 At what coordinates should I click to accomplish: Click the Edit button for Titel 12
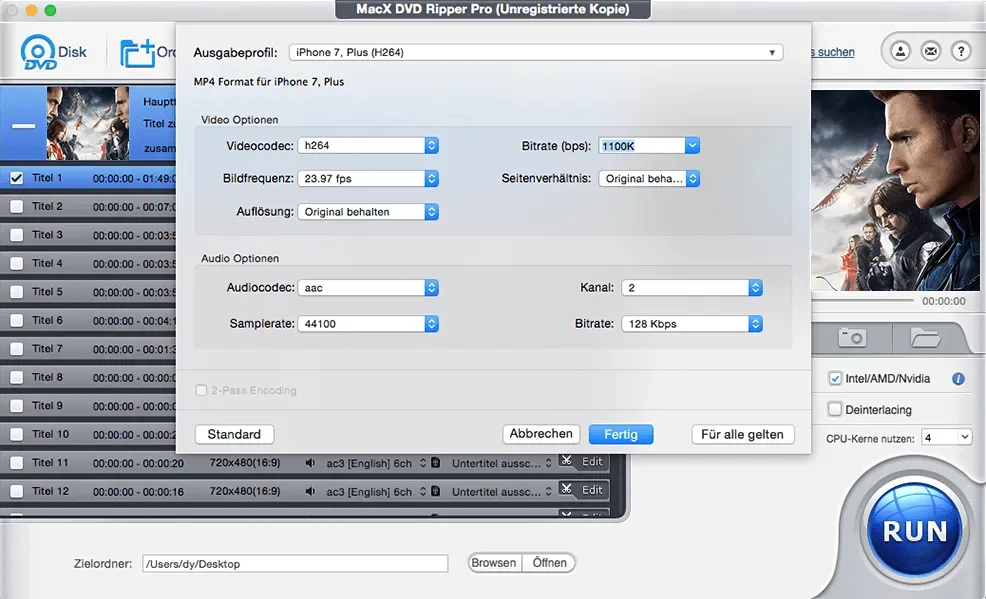pyautogui.click(x=592, y=490)
